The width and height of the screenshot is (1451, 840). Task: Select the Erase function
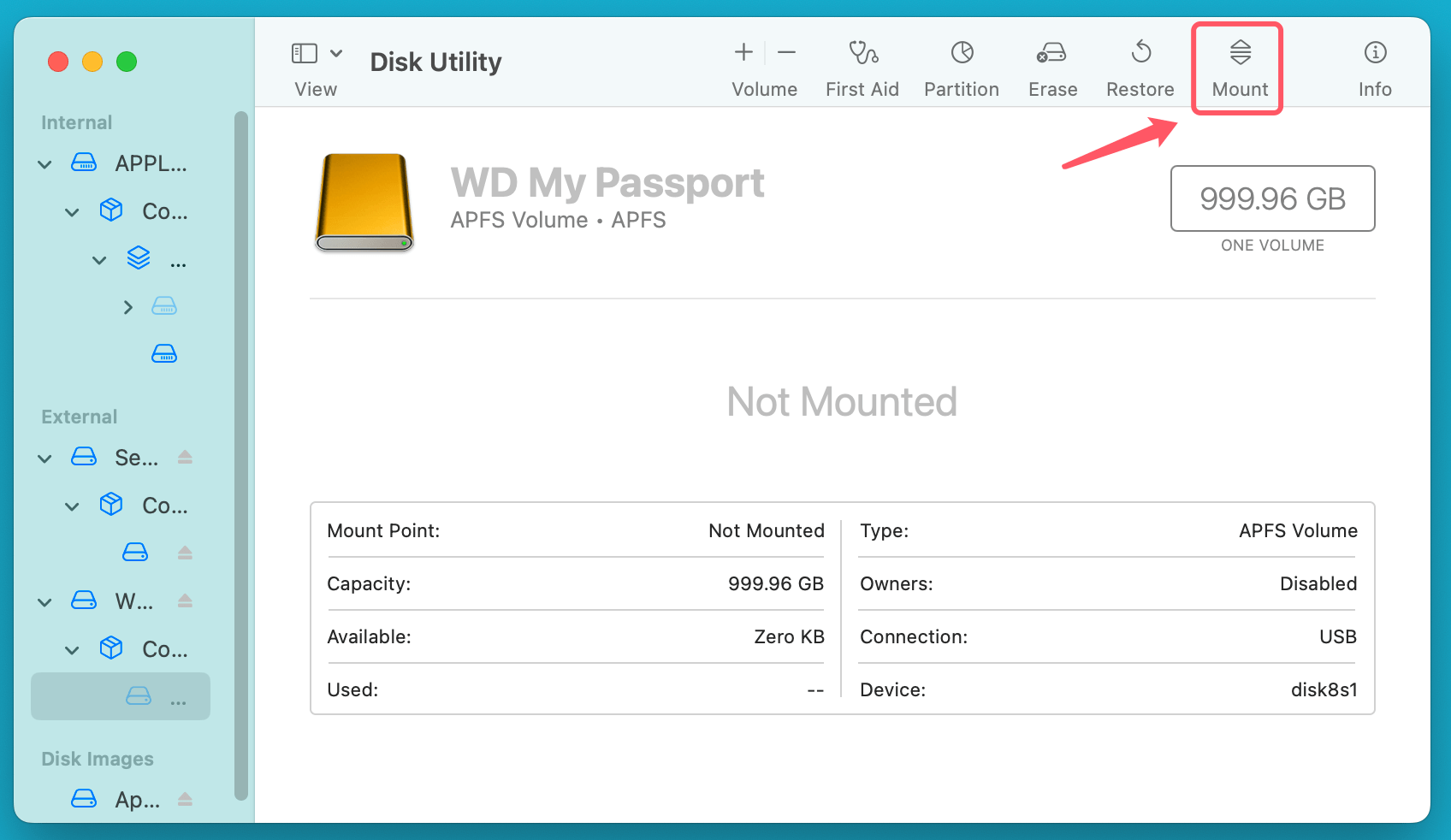1051,67
